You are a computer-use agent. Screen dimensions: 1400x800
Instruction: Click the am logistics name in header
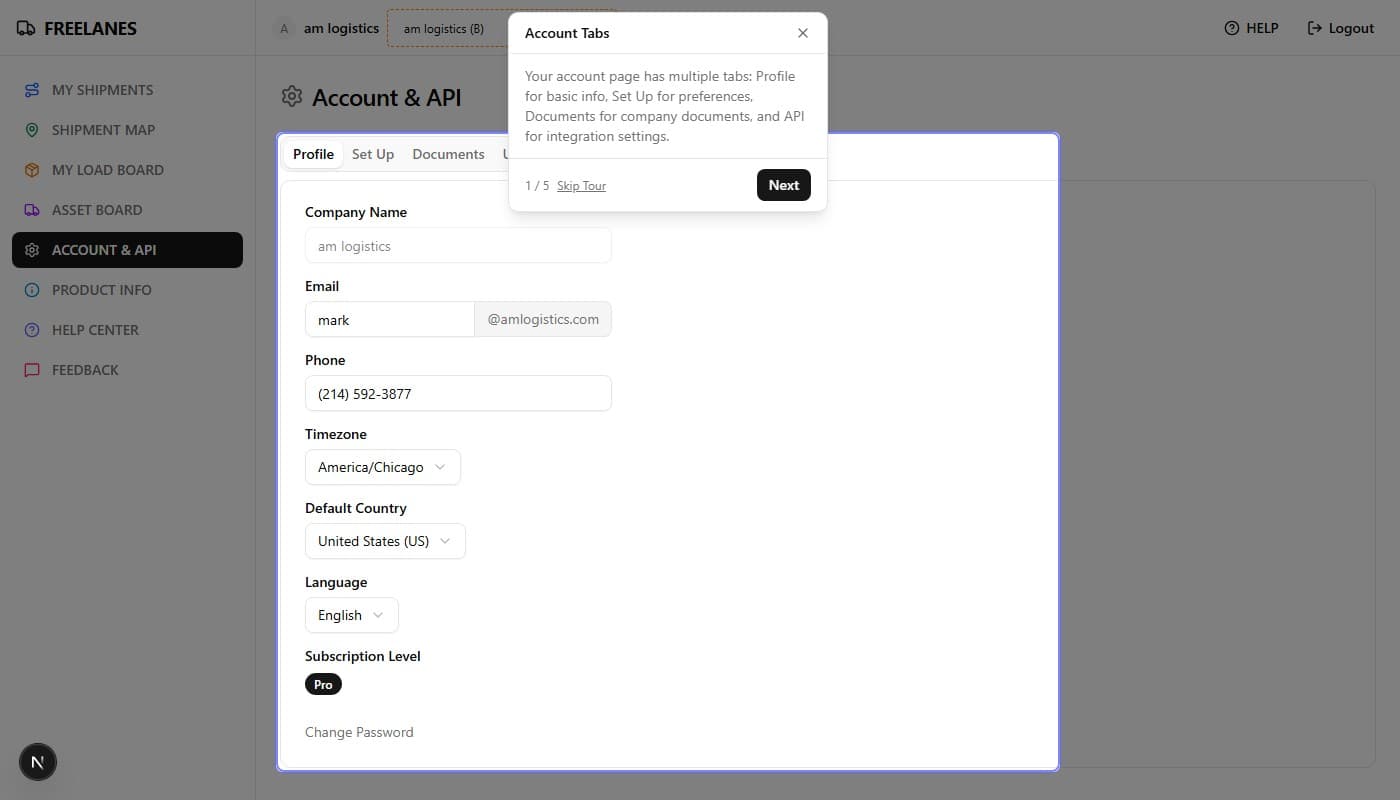click(341, 28)
